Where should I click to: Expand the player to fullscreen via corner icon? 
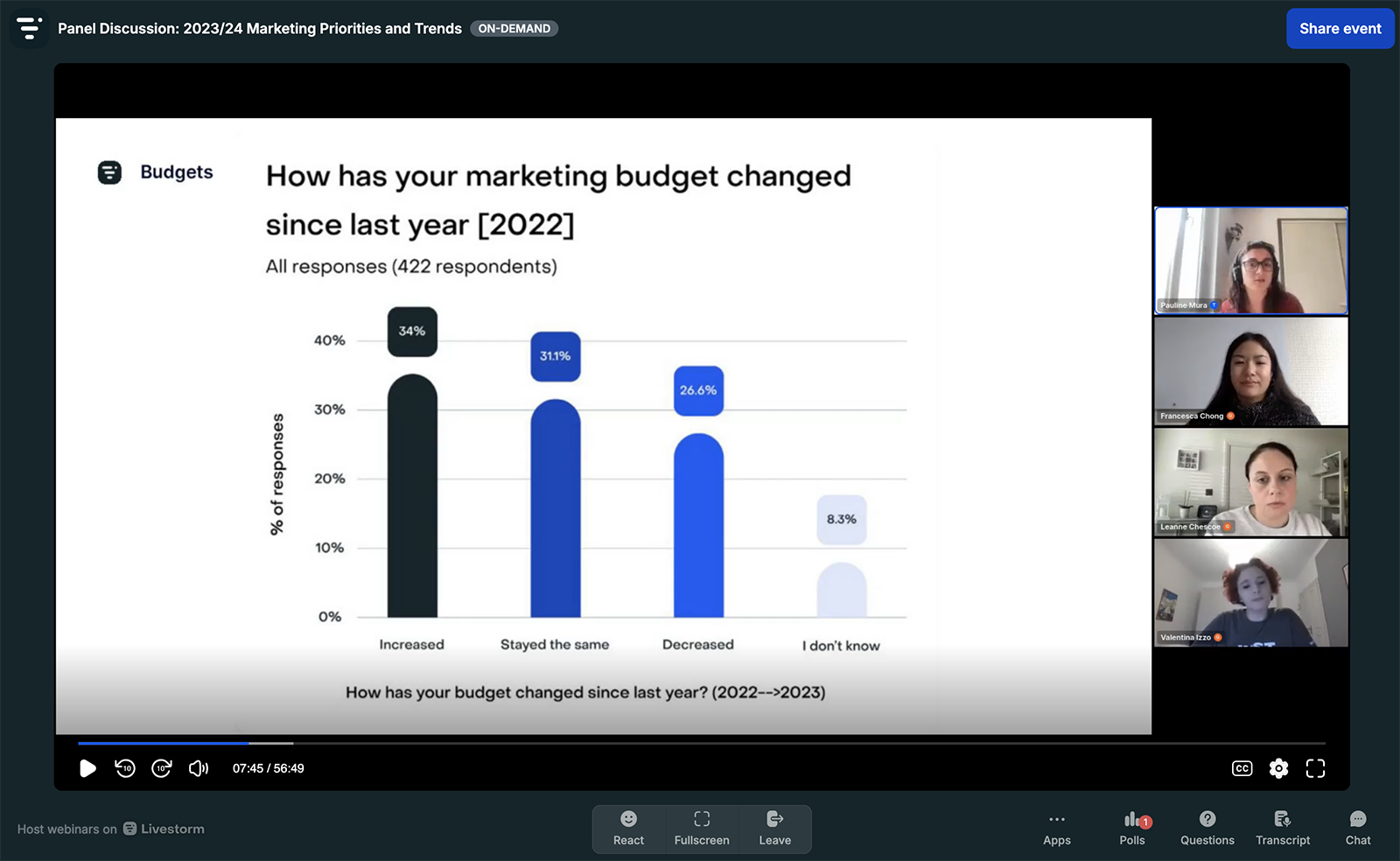tap(1315, 768)
